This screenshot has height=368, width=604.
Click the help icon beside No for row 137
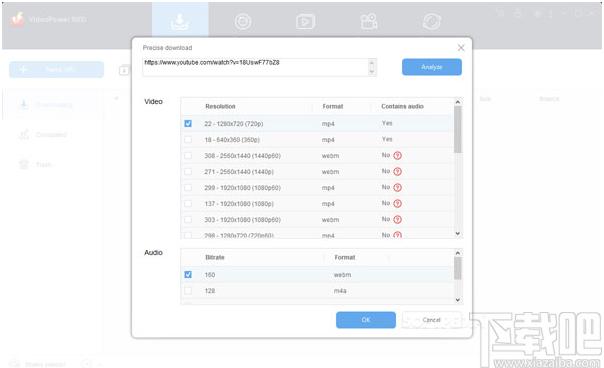coord(398,203)
